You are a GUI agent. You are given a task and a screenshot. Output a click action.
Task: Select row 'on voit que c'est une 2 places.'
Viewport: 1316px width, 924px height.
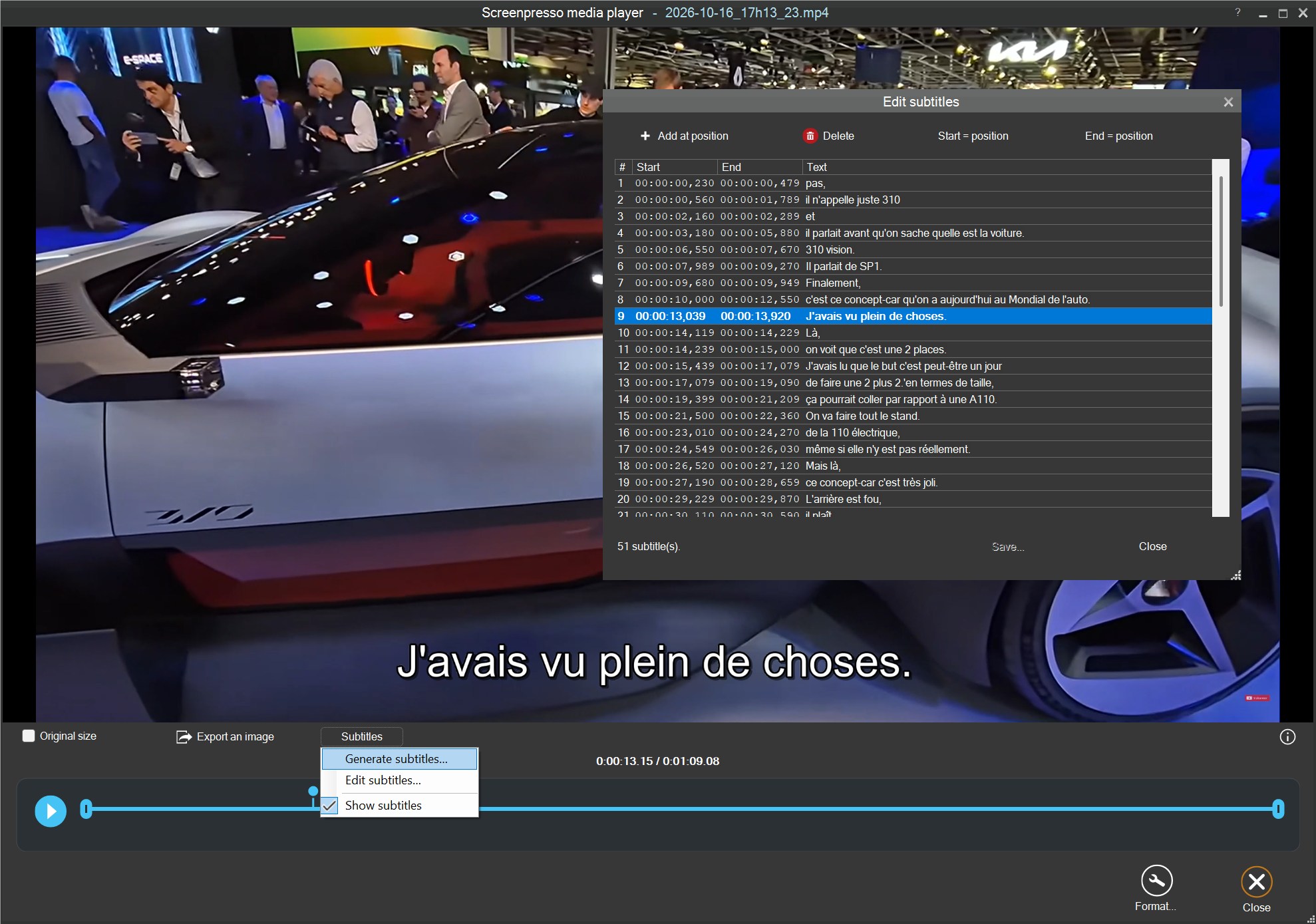[913, 349]
